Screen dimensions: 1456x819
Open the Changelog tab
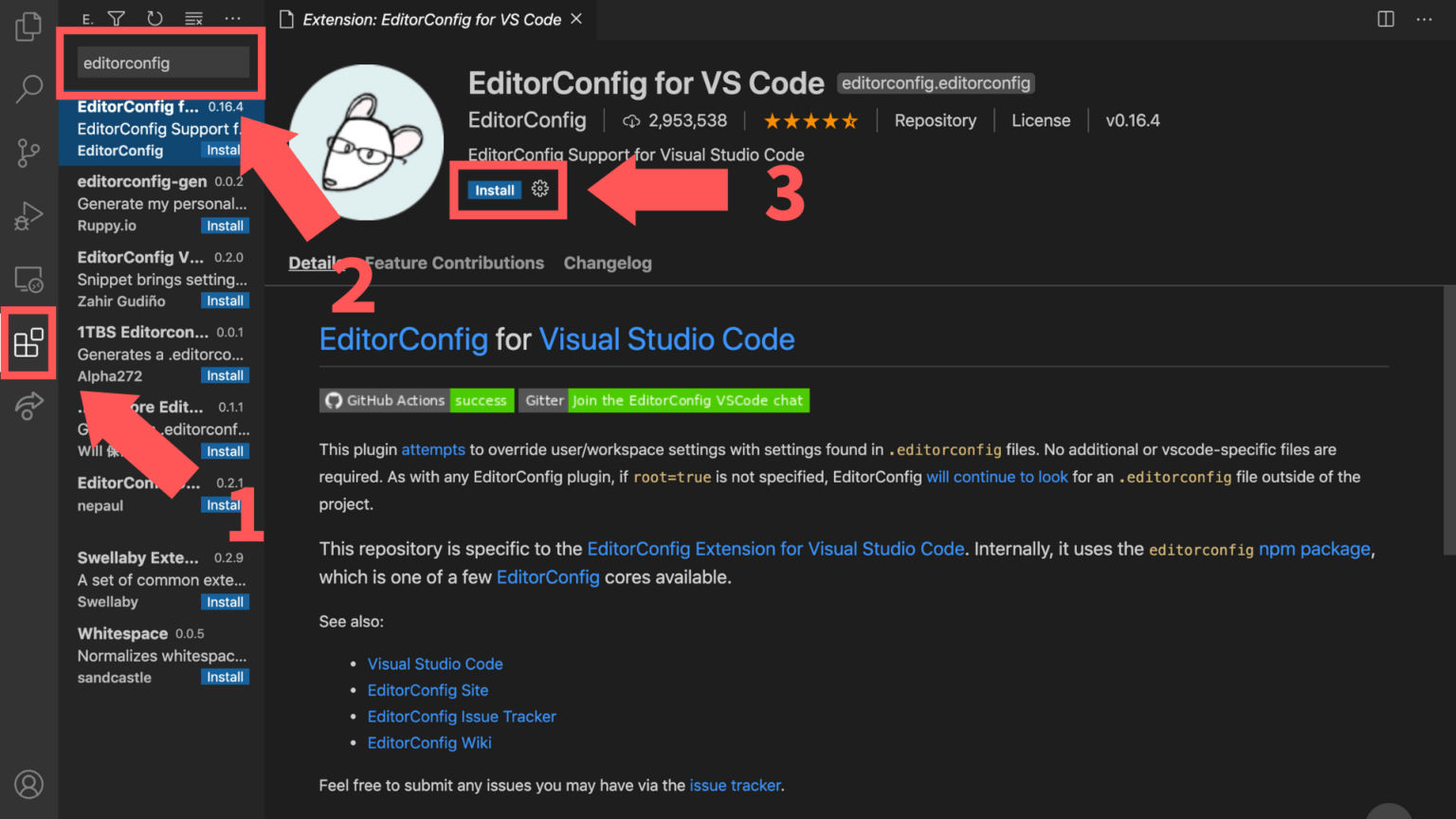point(608,263)
